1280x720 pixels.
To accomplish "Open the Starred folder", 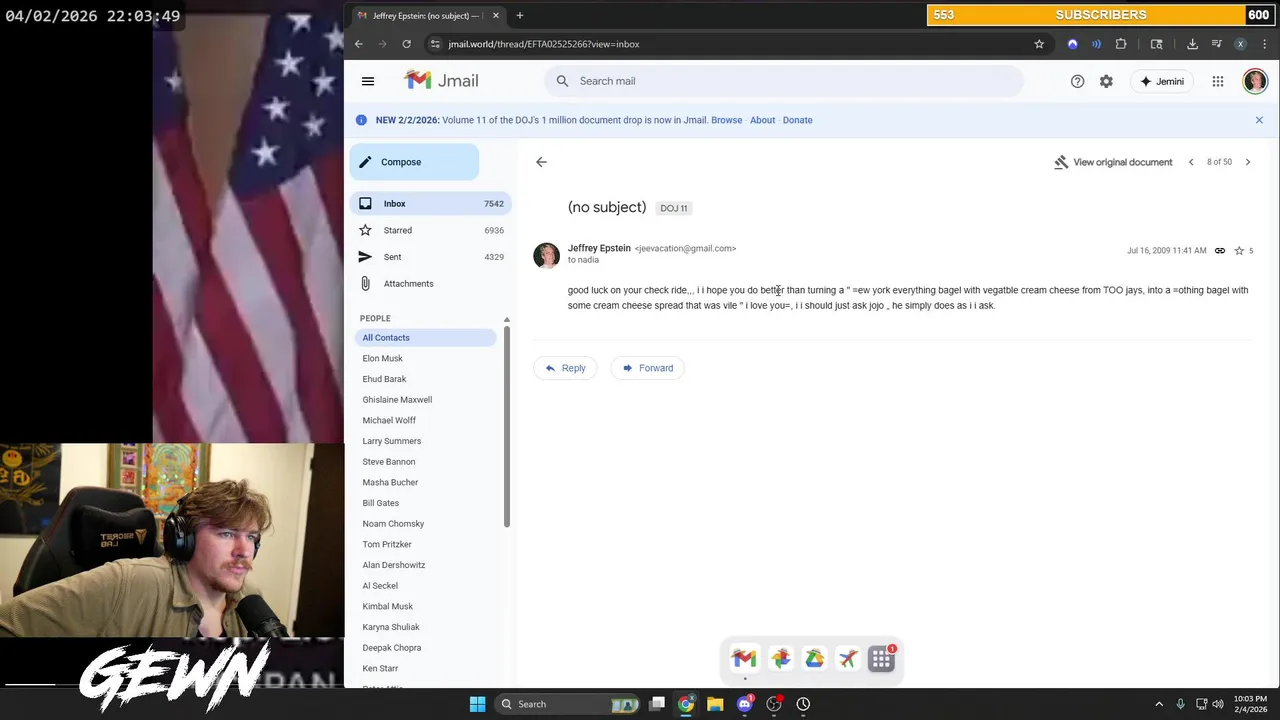I will point(430,230).
